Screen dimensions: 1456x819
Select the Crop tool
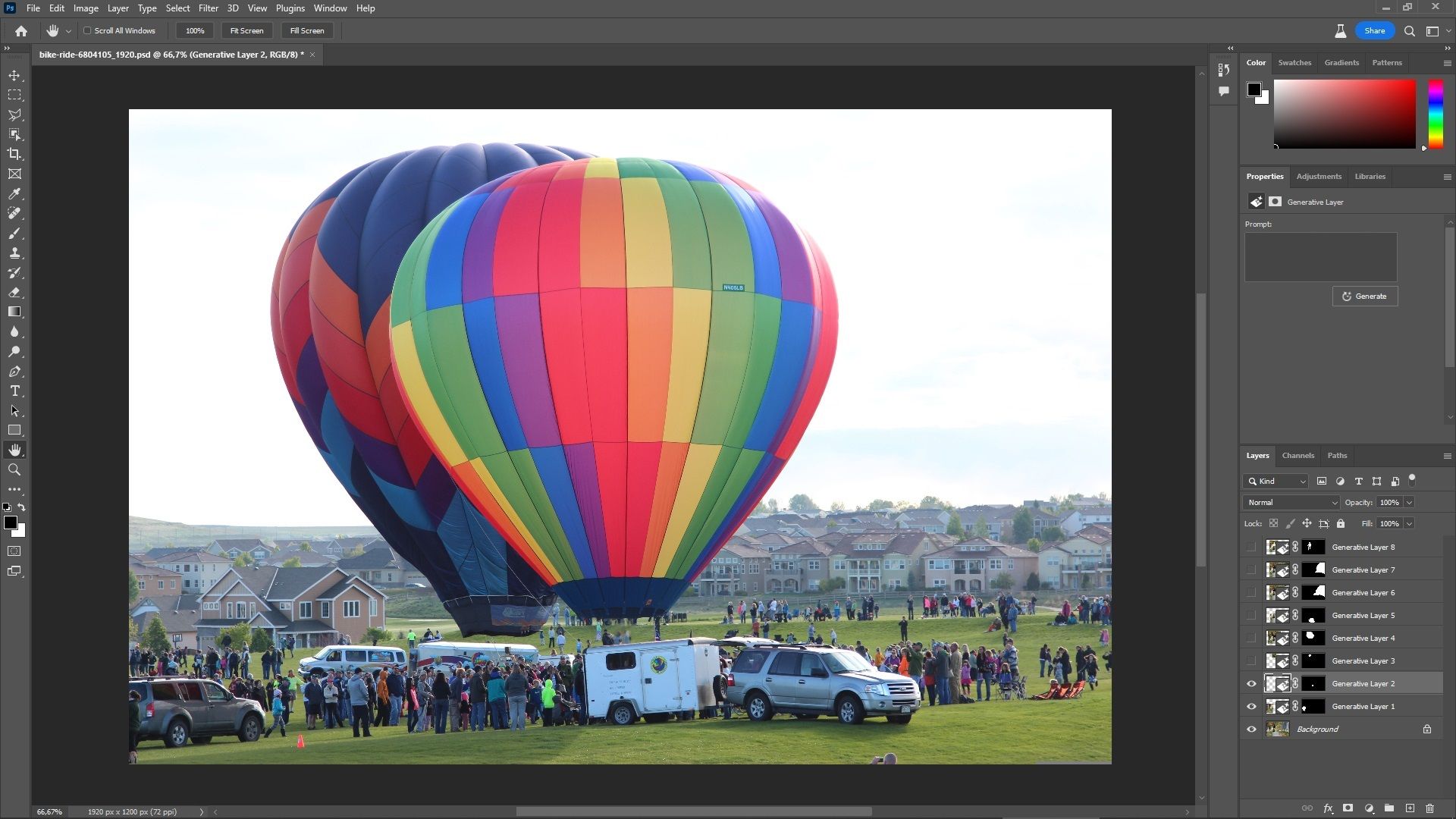point(14,154)
